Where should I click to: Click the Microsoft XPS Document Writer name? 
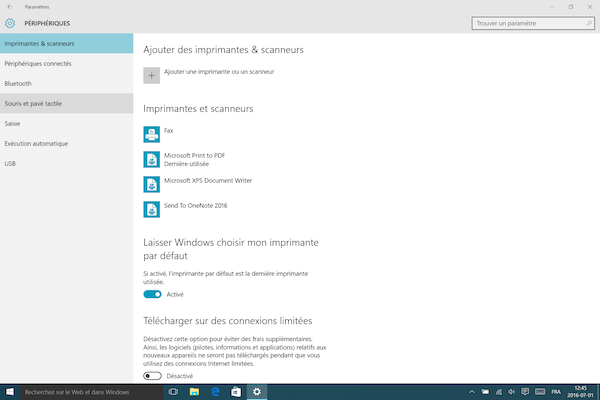(x=208, y=180)
